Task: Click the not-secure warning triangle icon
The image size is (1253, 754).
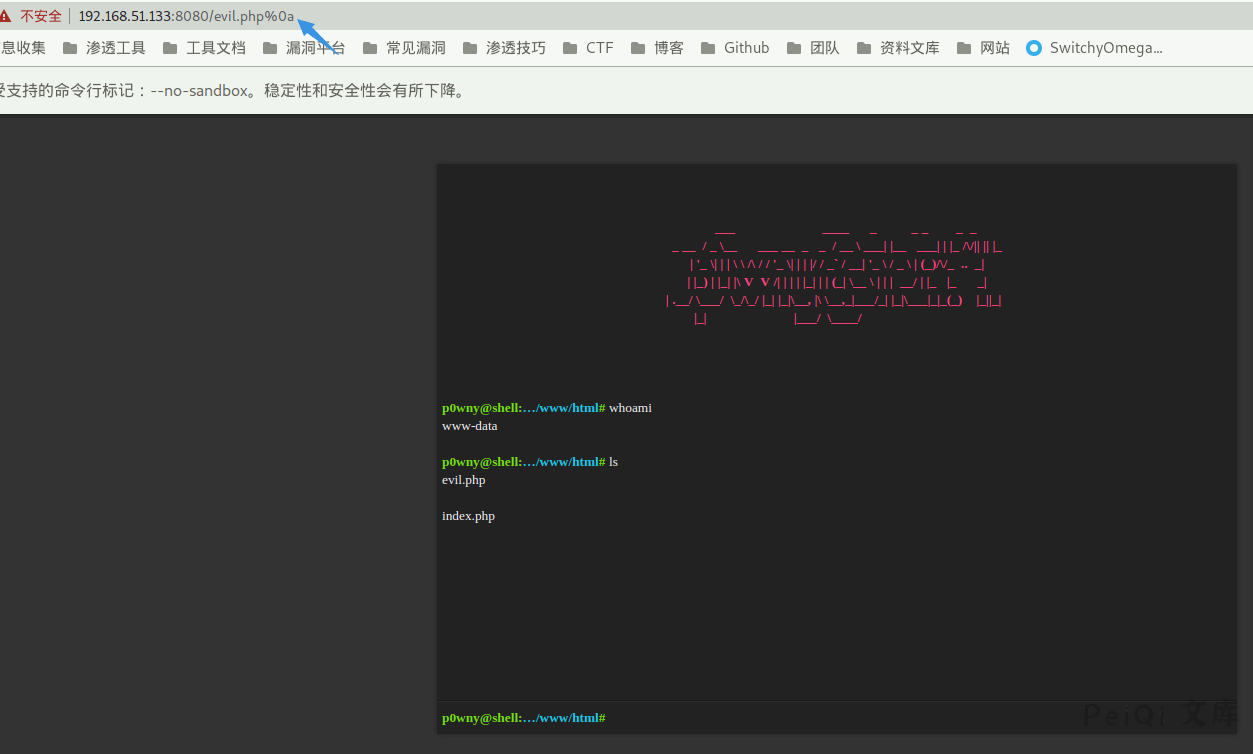Action: 6,16
